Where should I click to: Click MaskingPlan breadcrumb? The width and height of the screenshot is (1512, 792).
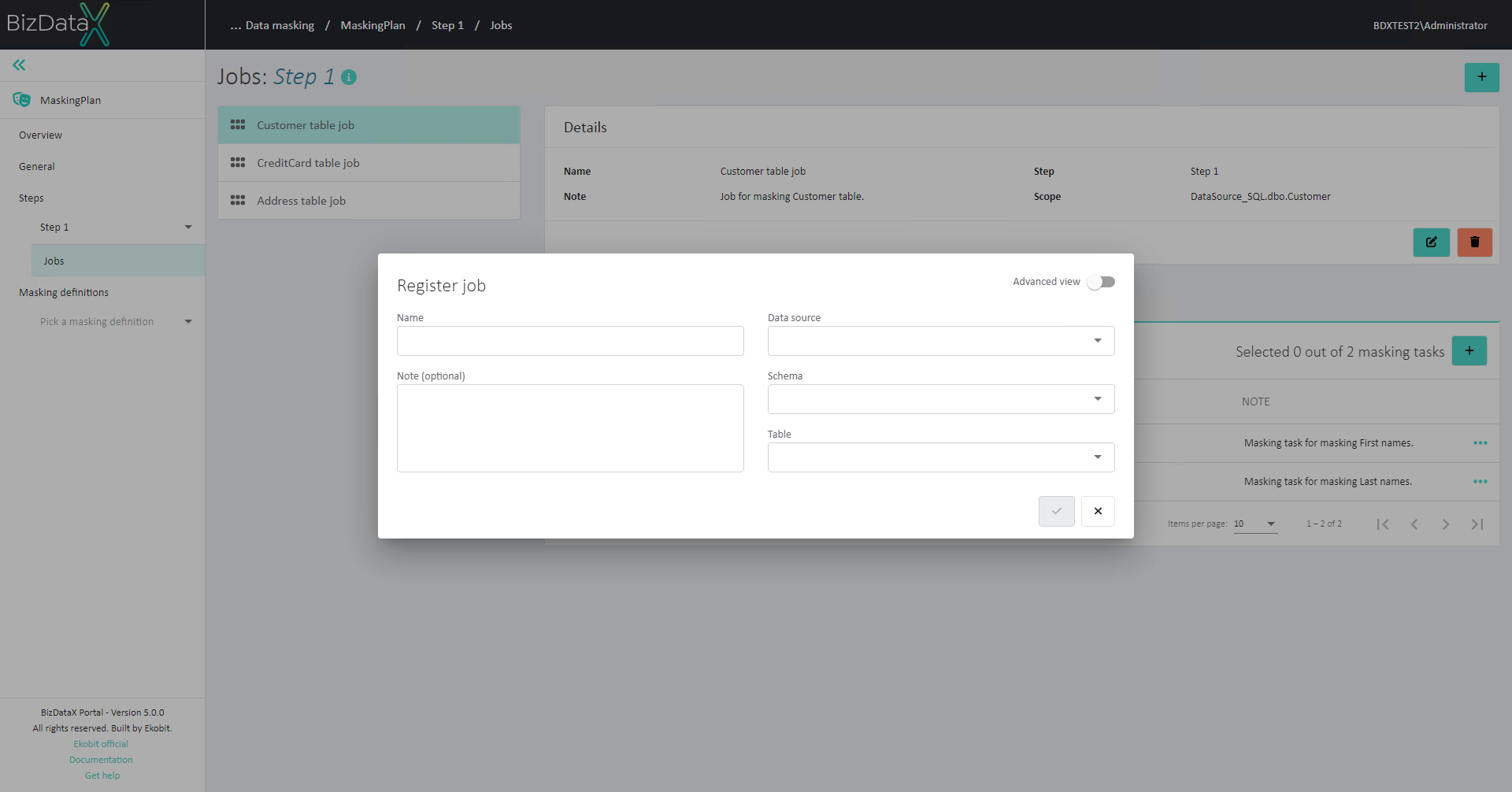point(372,25)
